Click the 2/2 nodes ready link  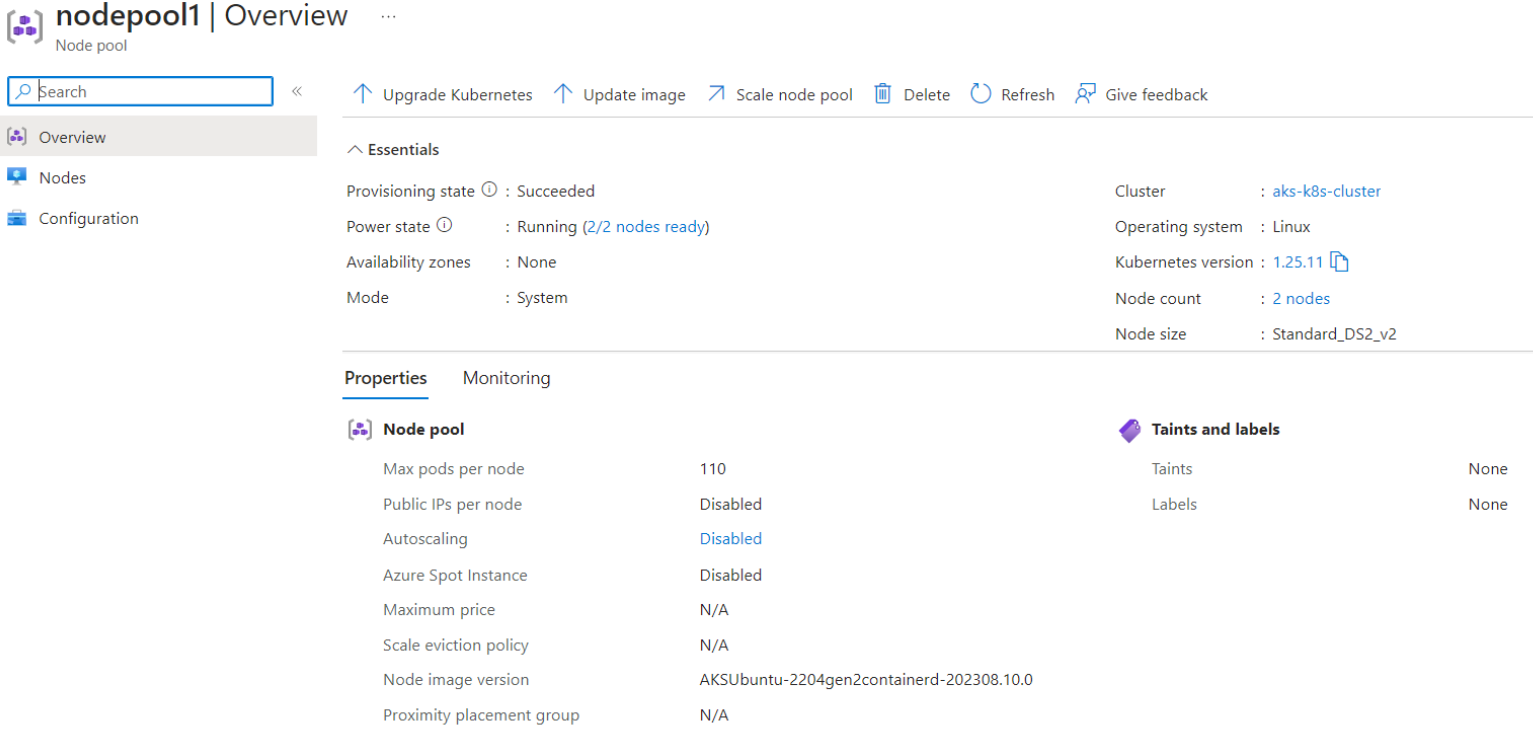coord(645,227)
